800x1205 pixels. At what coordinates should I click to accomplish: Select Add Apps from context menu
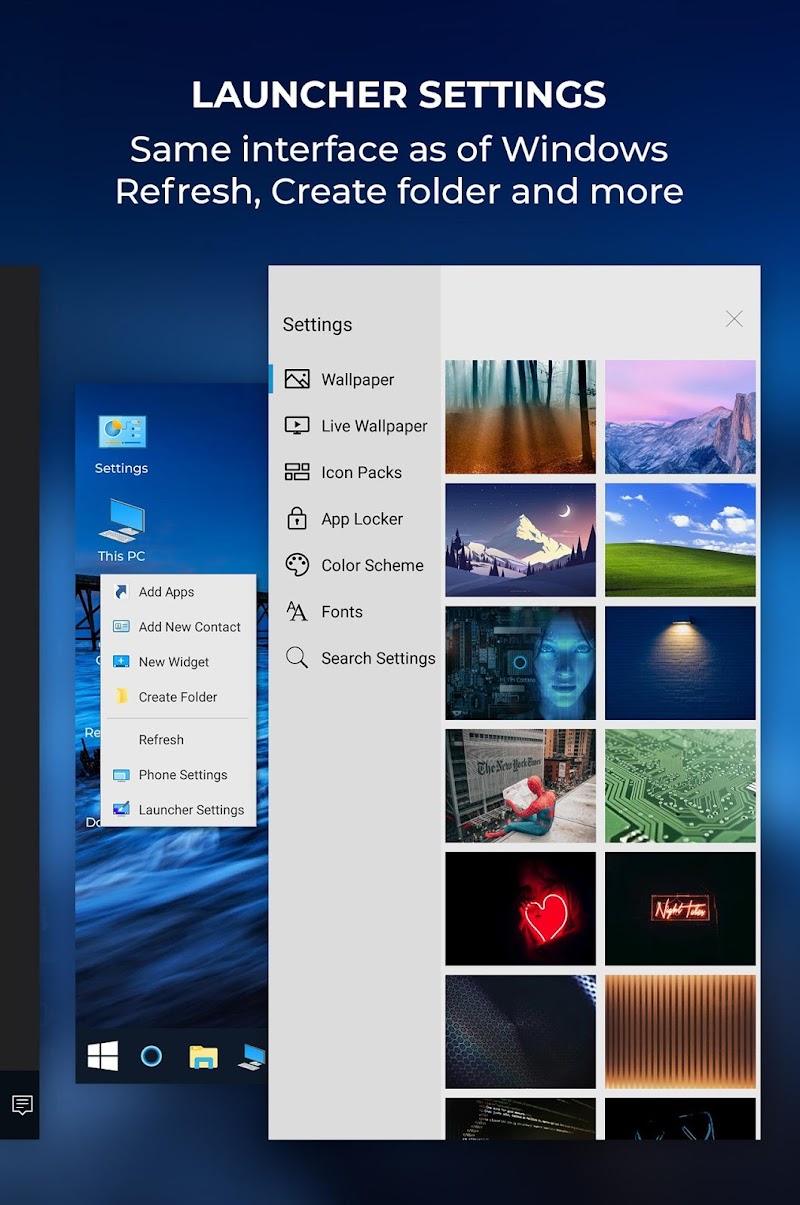(x=166, y=592)
